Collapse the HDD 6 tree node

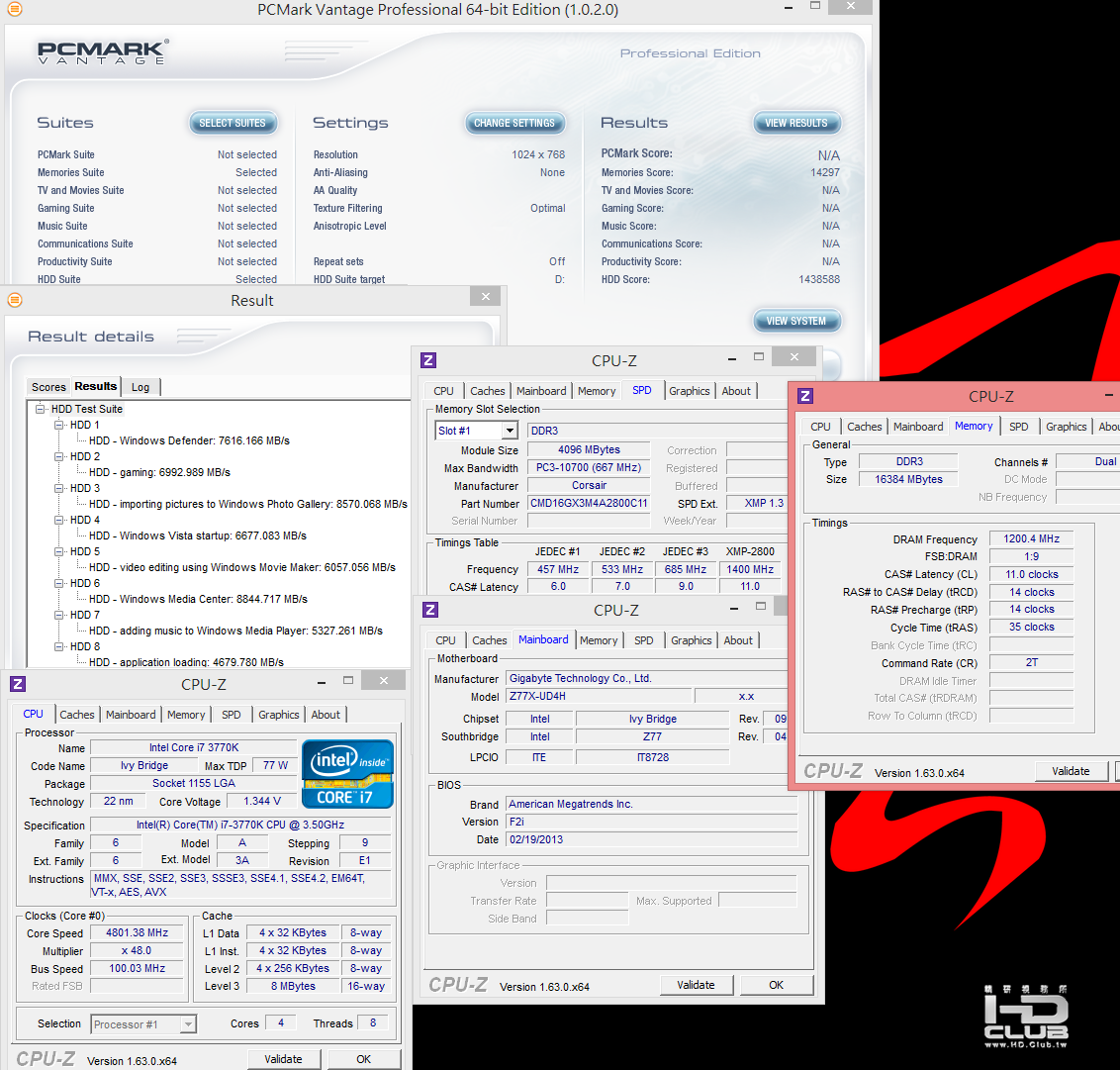59,583
